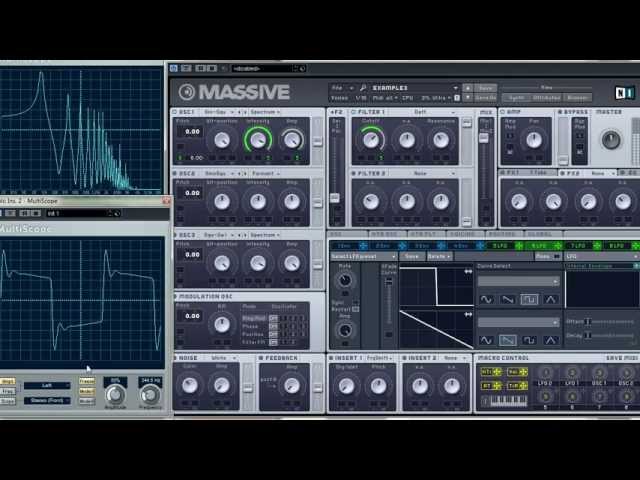
Task: Select the sawtooth waveform in upper Curve Select row
Action: (508, 300)
